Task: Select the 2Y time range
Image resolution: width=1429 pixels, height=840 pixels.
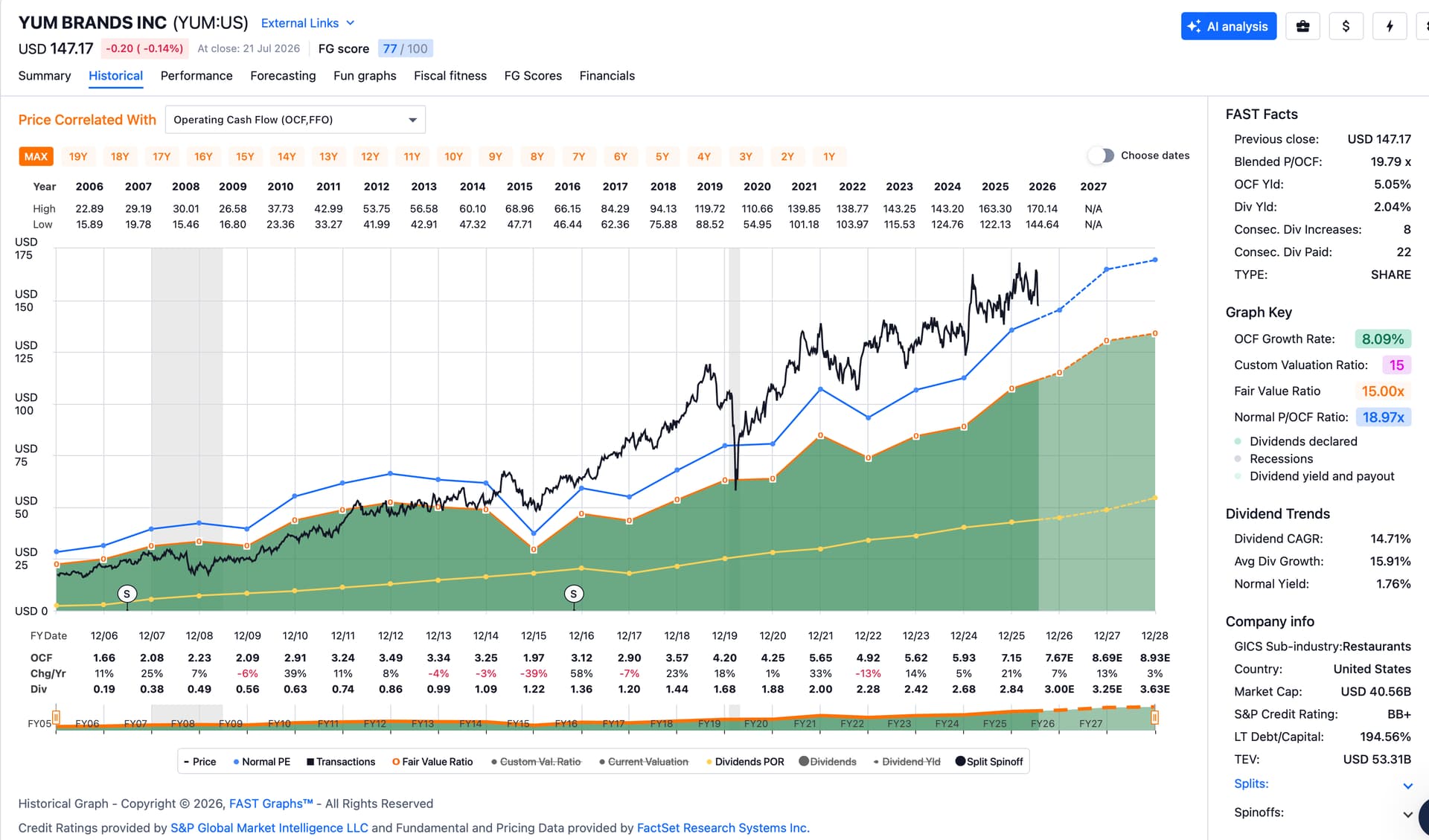Action: (787, 156)
